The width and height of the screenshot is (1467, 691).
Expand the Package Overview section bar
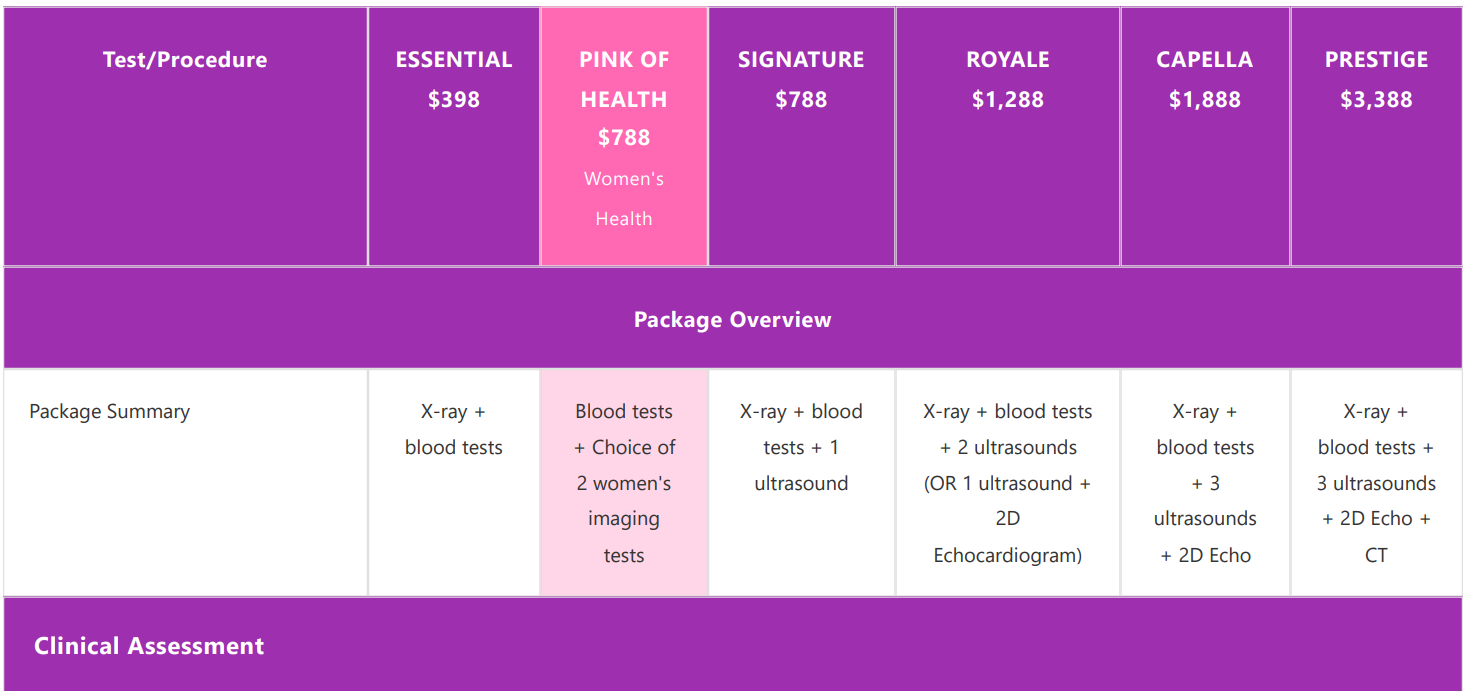(x=733, y=319)
